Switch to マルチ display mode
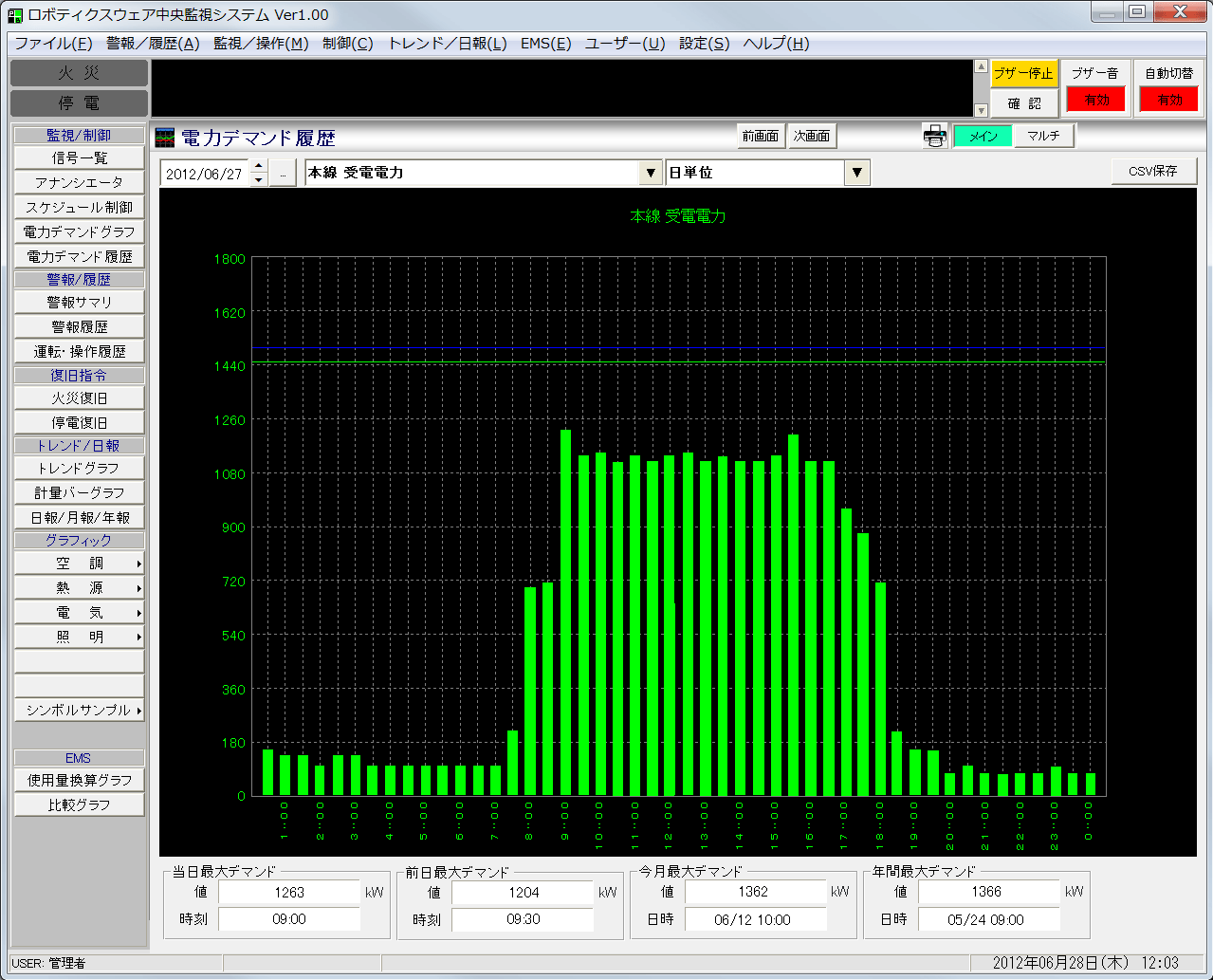The image size is (1213, 980). [x=1043, y=137]
